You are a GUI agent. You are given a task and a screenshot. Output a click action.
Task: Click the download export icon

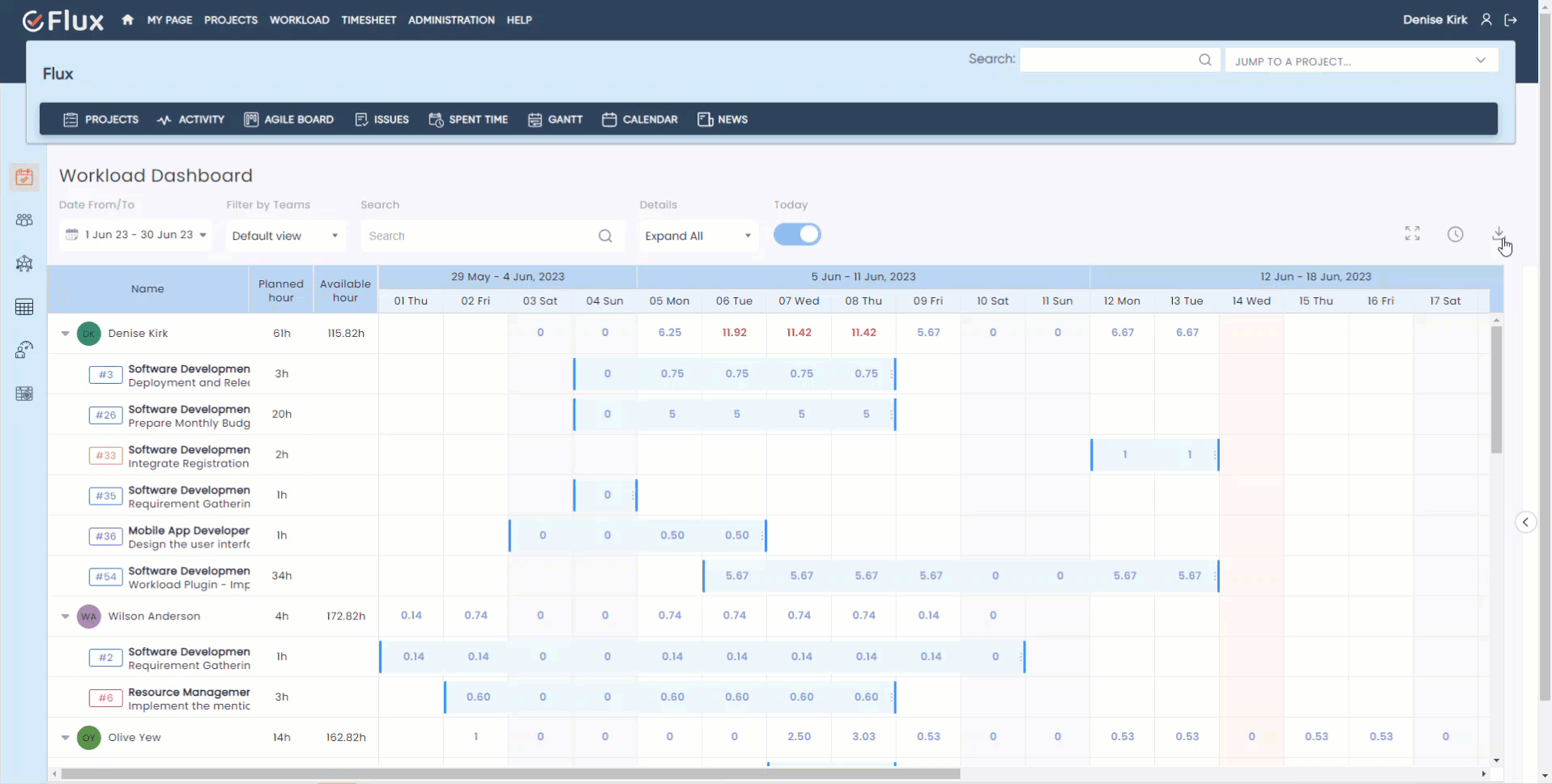1499,234
